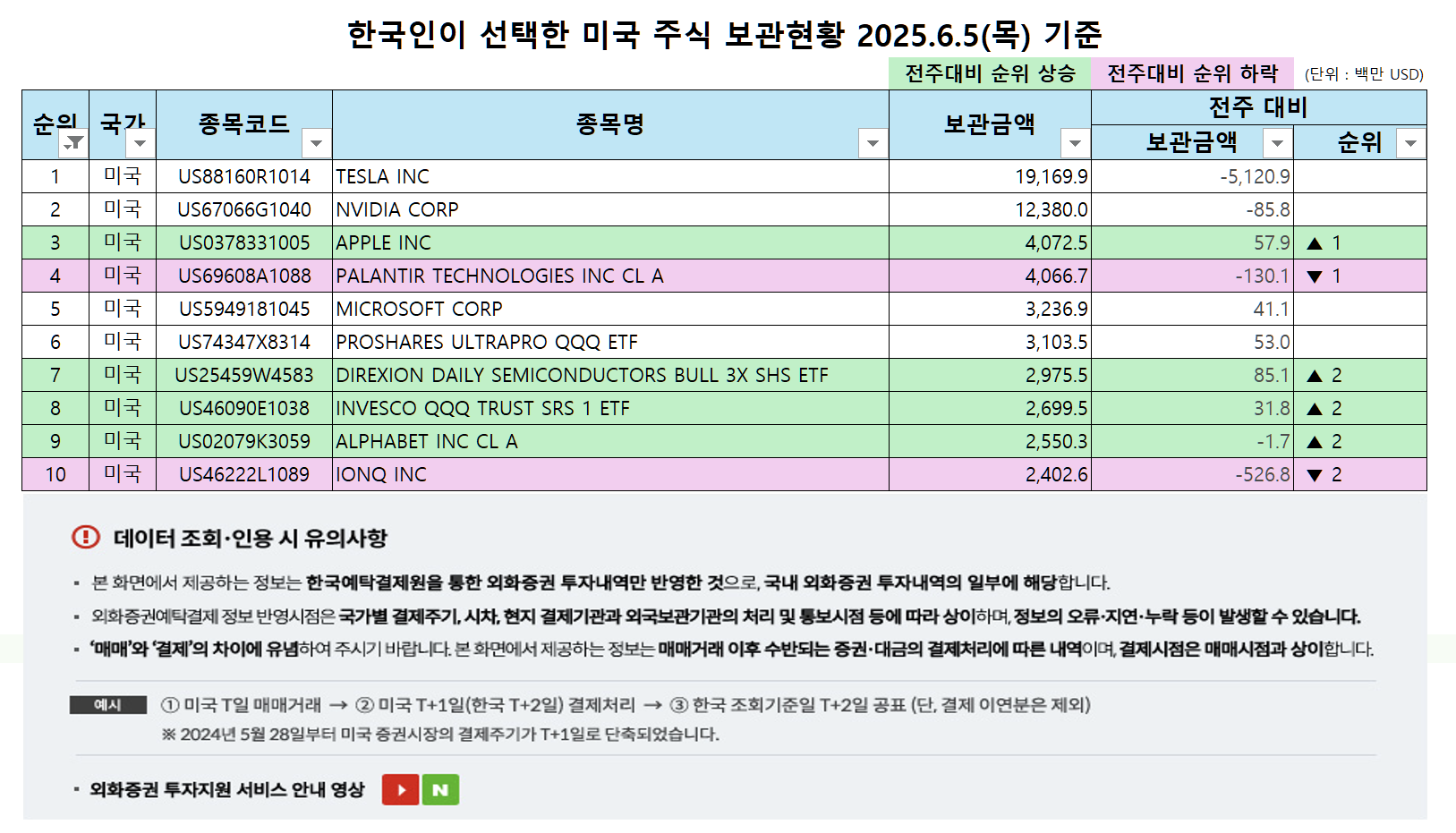1456x833 pixels.
Task: Click the 57.9 weekly change value
Action: pos(1272,243)
